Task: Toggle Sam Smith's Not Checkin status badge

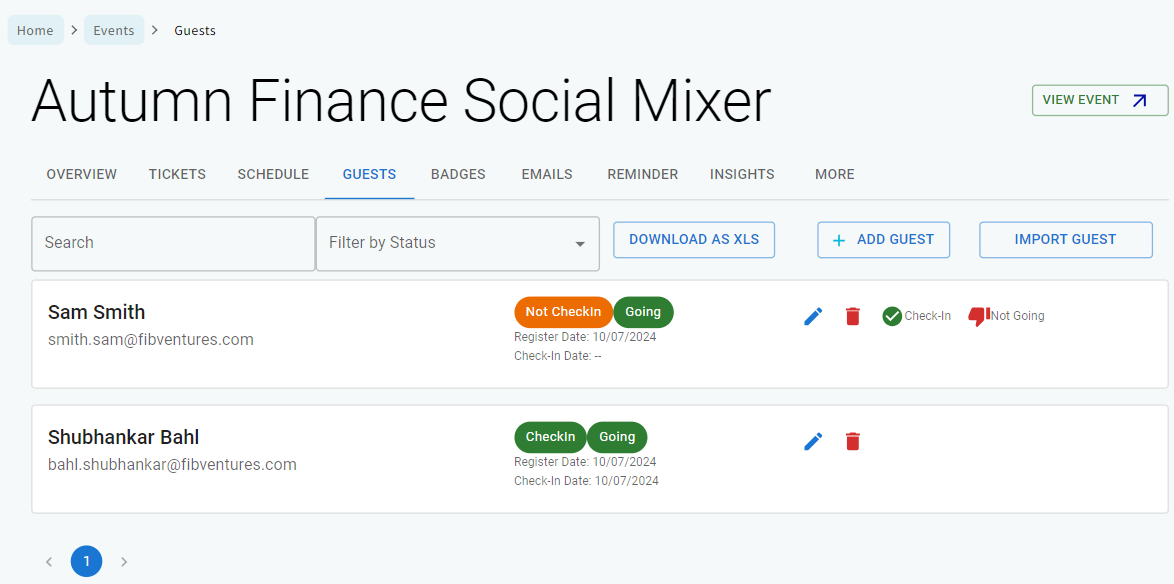Action: tap(563, 311)
